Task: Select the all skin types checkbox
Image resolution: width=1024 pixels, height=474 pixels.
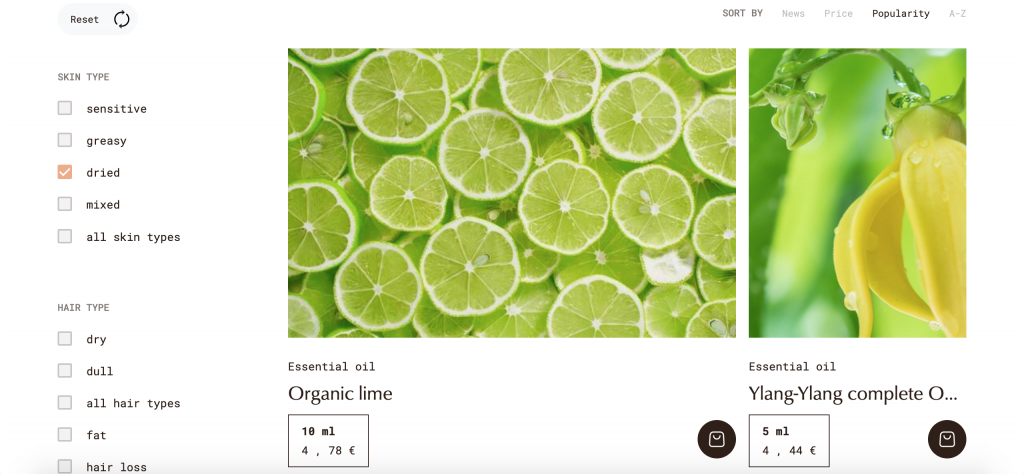Action: [65, 236]
